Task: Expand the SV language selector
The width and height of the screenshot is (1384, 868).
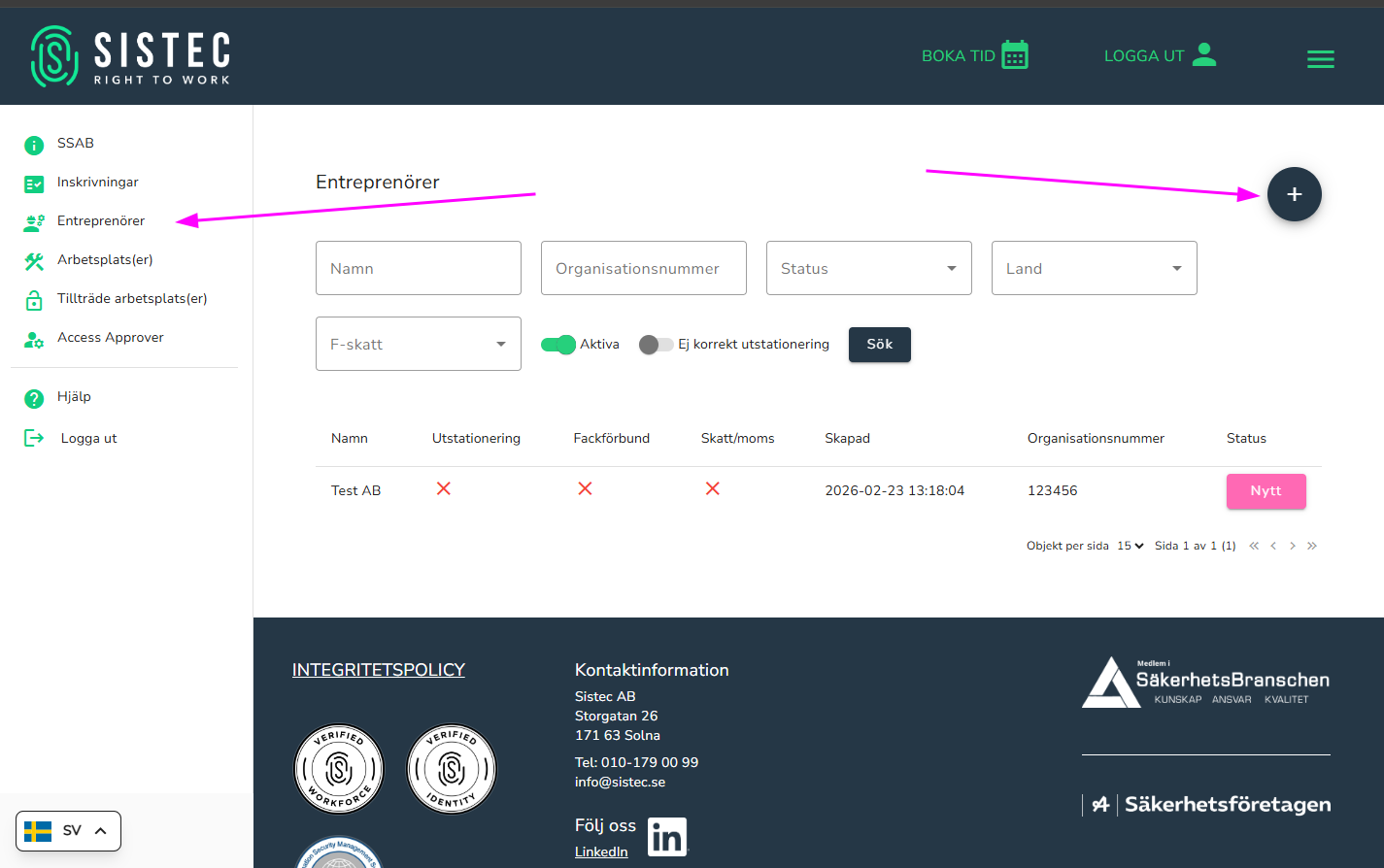Action: click(x=68, y=831)
